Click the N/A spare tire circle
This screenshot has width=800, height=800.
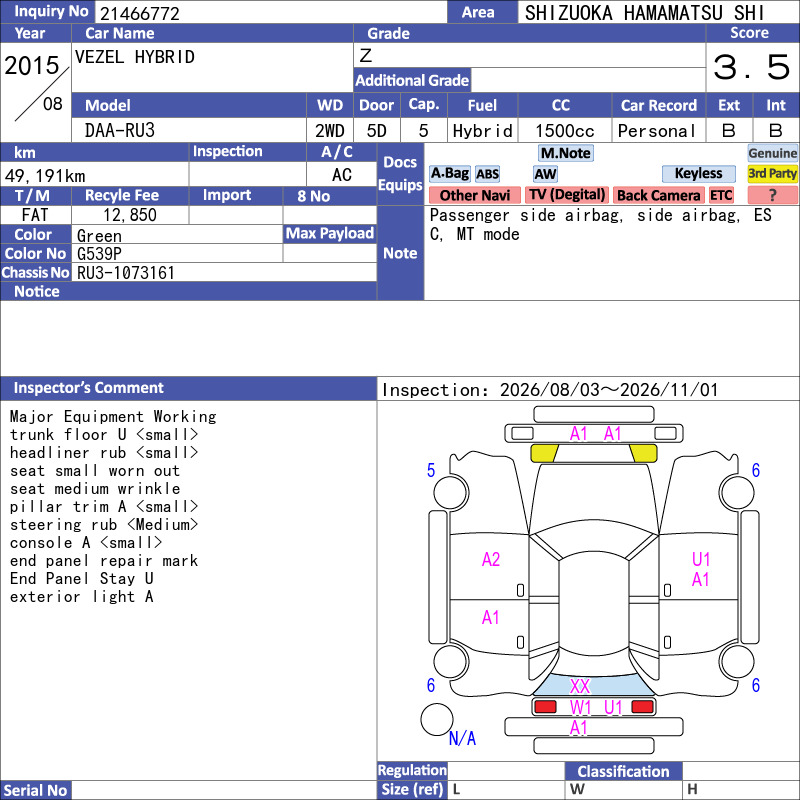(437, 719)
